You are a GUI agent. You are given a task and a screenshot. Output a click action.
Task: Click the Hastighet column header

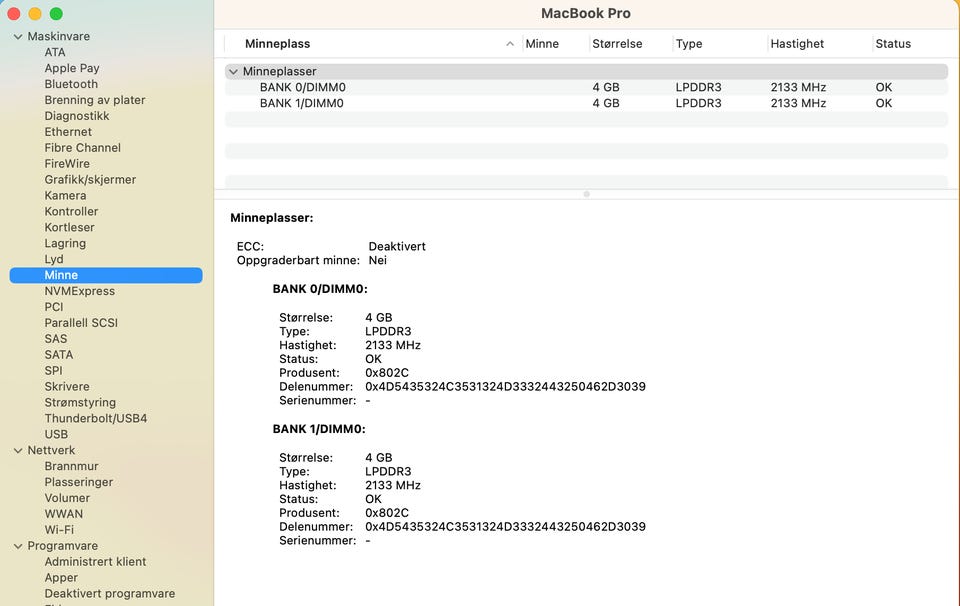[x=797, y=44]
